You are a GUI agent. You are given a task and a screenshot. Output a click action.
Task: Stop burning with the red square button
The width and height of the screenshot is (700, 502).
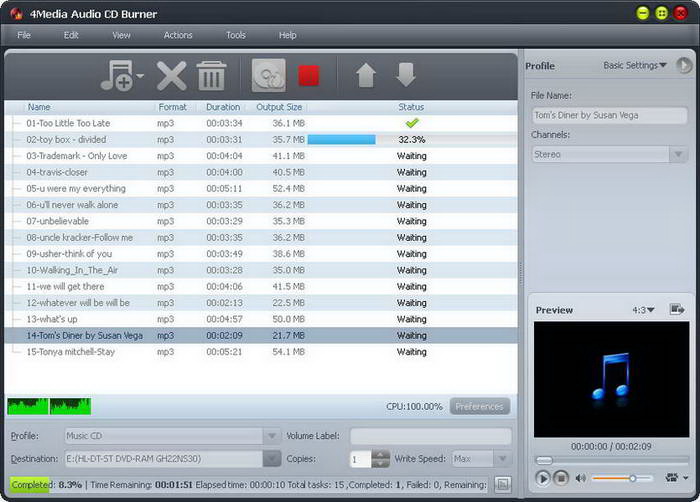click(309, 76)
